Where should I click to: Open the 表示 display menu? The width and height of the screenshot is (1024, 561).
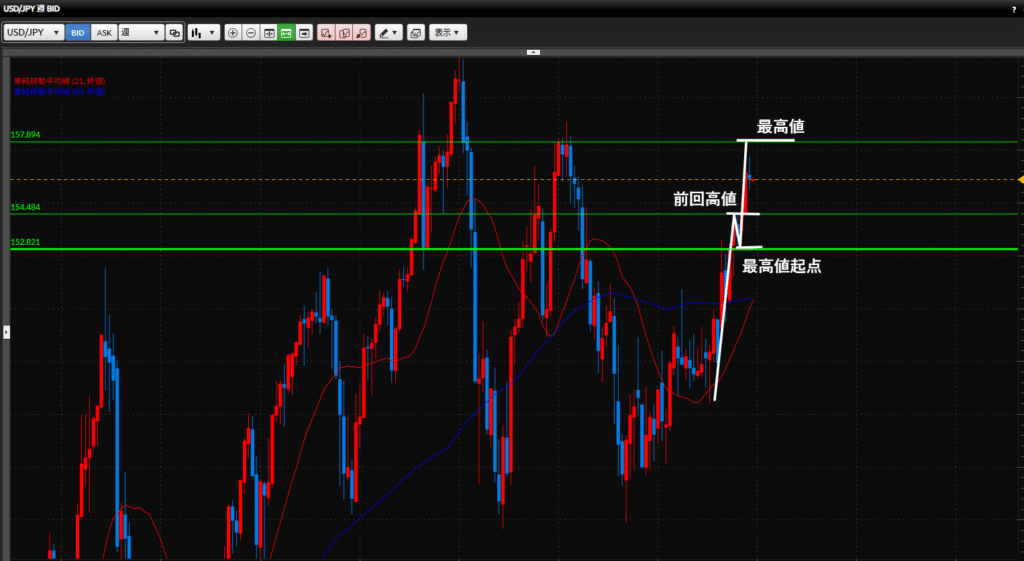[448, 33]
